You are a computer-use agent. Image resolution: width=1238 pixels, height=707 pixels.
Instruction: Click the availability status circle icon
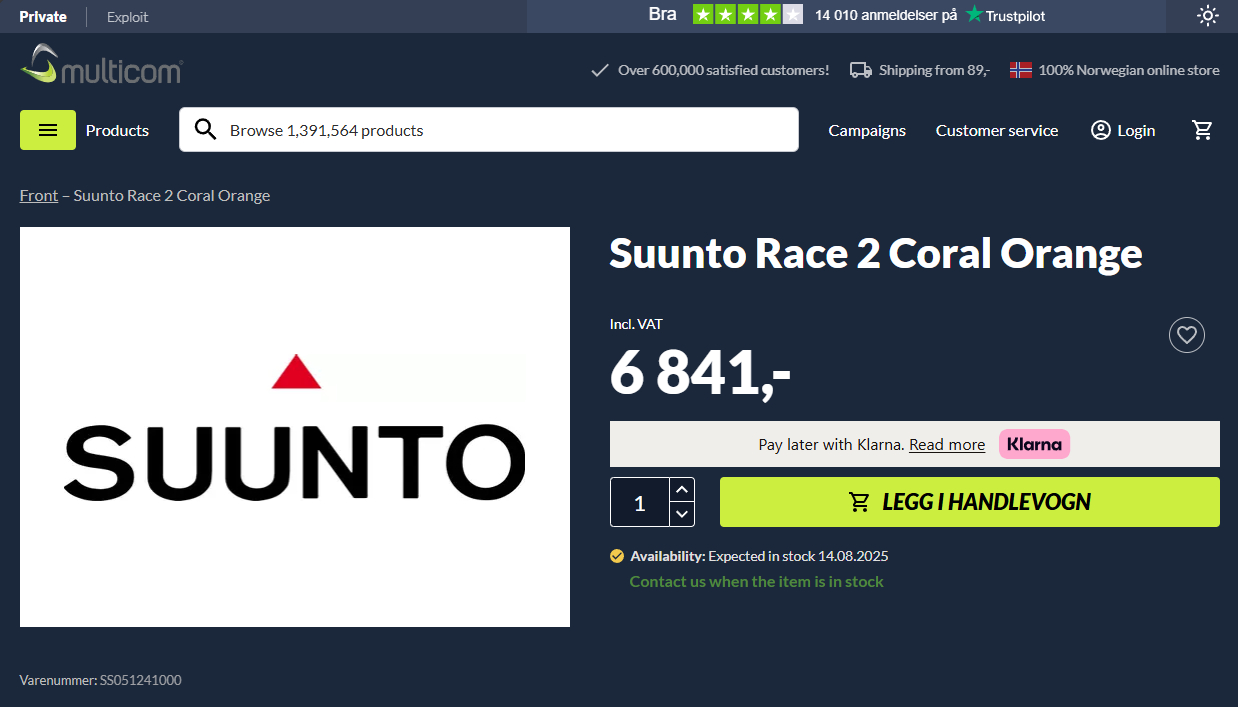pyautogui.click(x=617, y=556)
